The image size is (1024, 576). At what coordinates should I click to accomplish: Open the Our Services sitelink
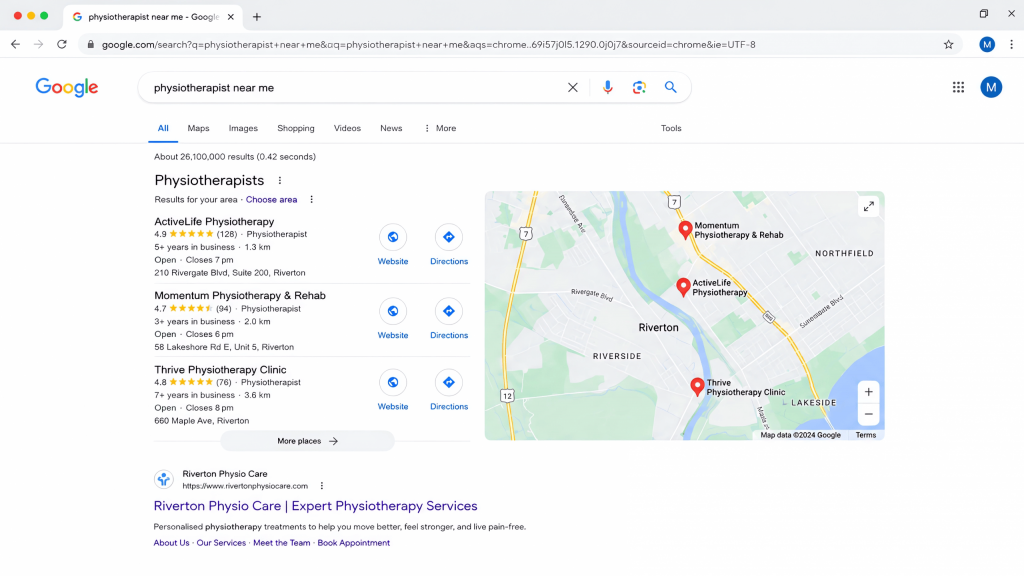tap(221, 543)
